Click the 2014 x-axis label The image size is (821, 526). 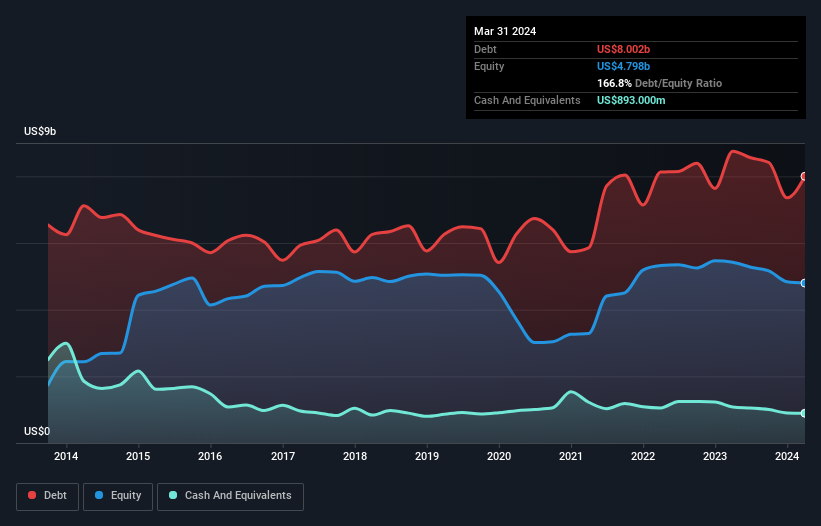66,456
